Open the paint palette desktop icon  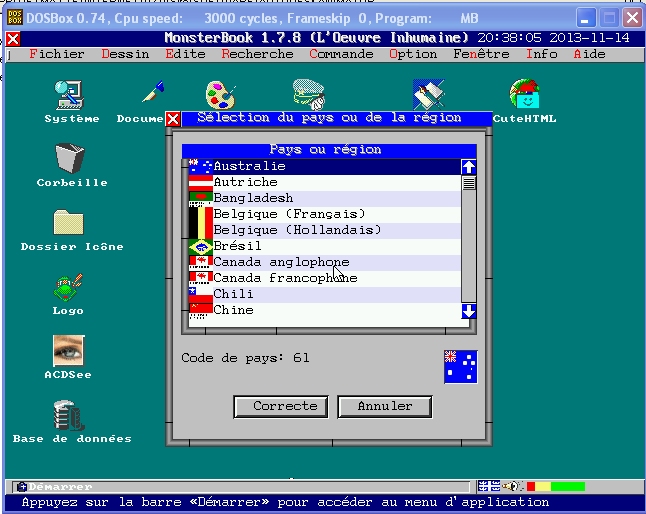(x=221, y=95)
